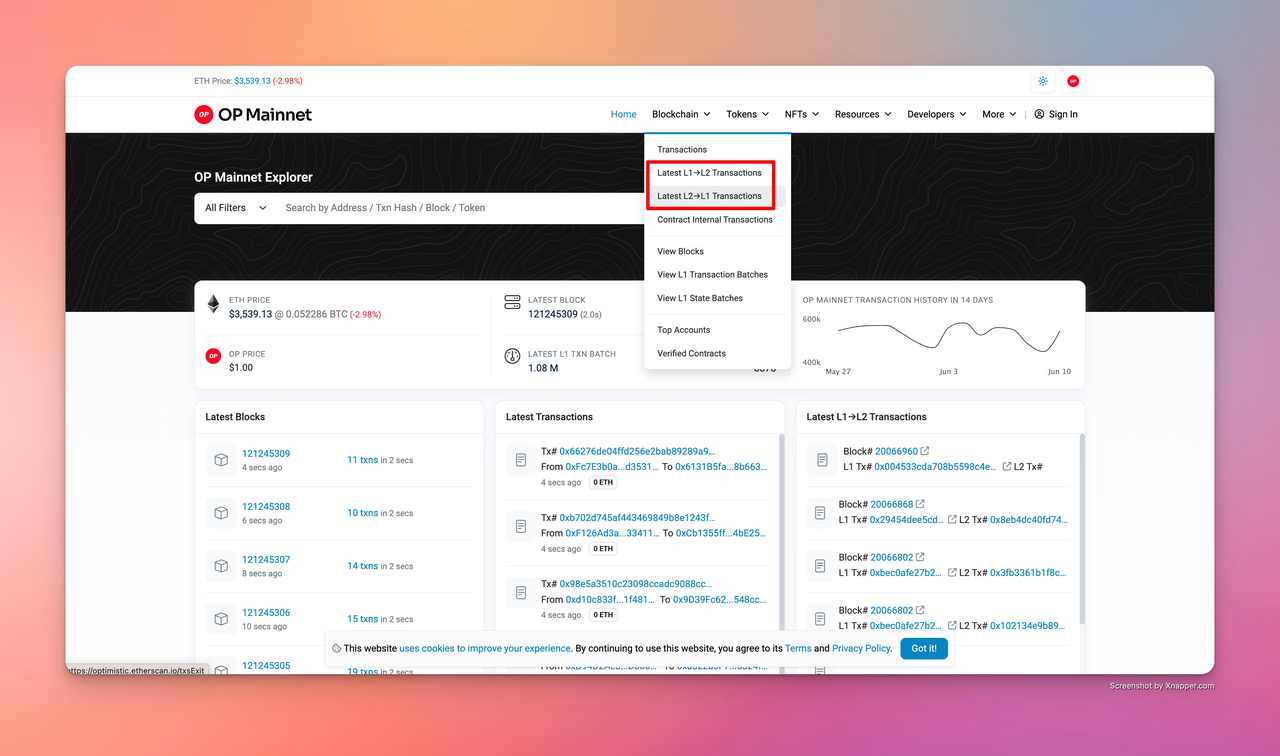The height and width of the screenshot is (756, 1280).
Task: Open the NFTs dropdown in navbar
Action: click(801, 114)
